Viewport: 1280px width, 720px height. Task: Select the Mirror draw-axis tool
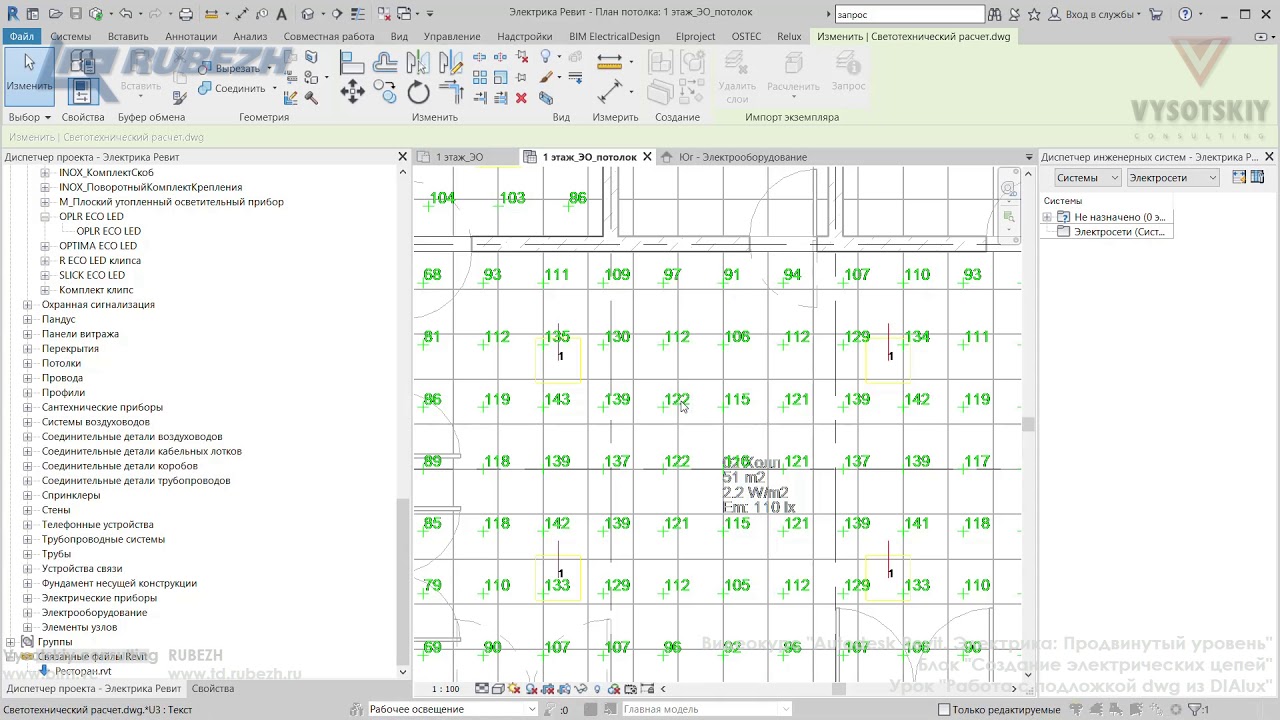[451, 63]
